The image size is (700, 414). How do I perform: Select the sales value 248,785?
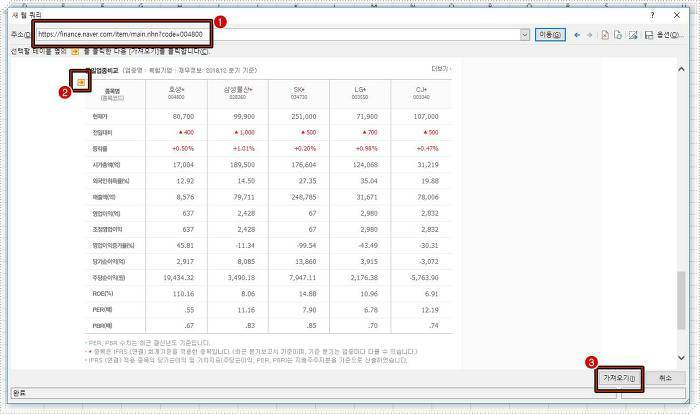[304, 197]
